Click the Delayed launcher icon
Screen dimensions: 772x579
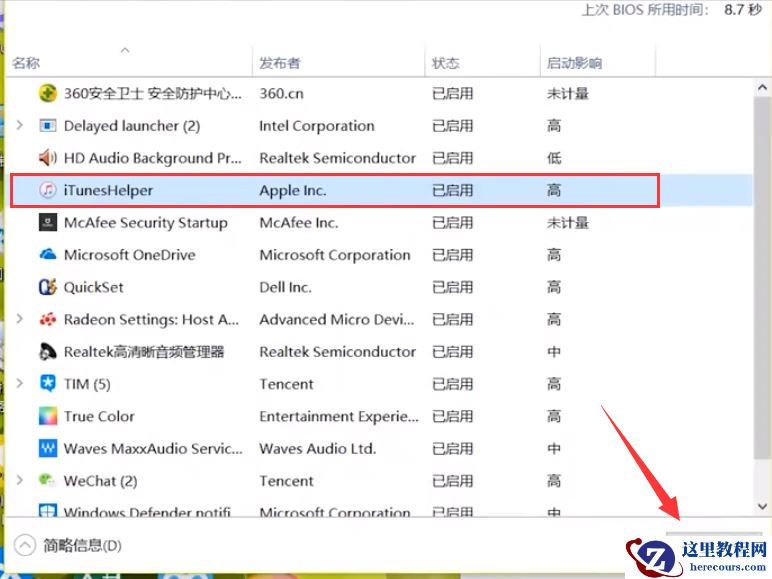point(48,126)
